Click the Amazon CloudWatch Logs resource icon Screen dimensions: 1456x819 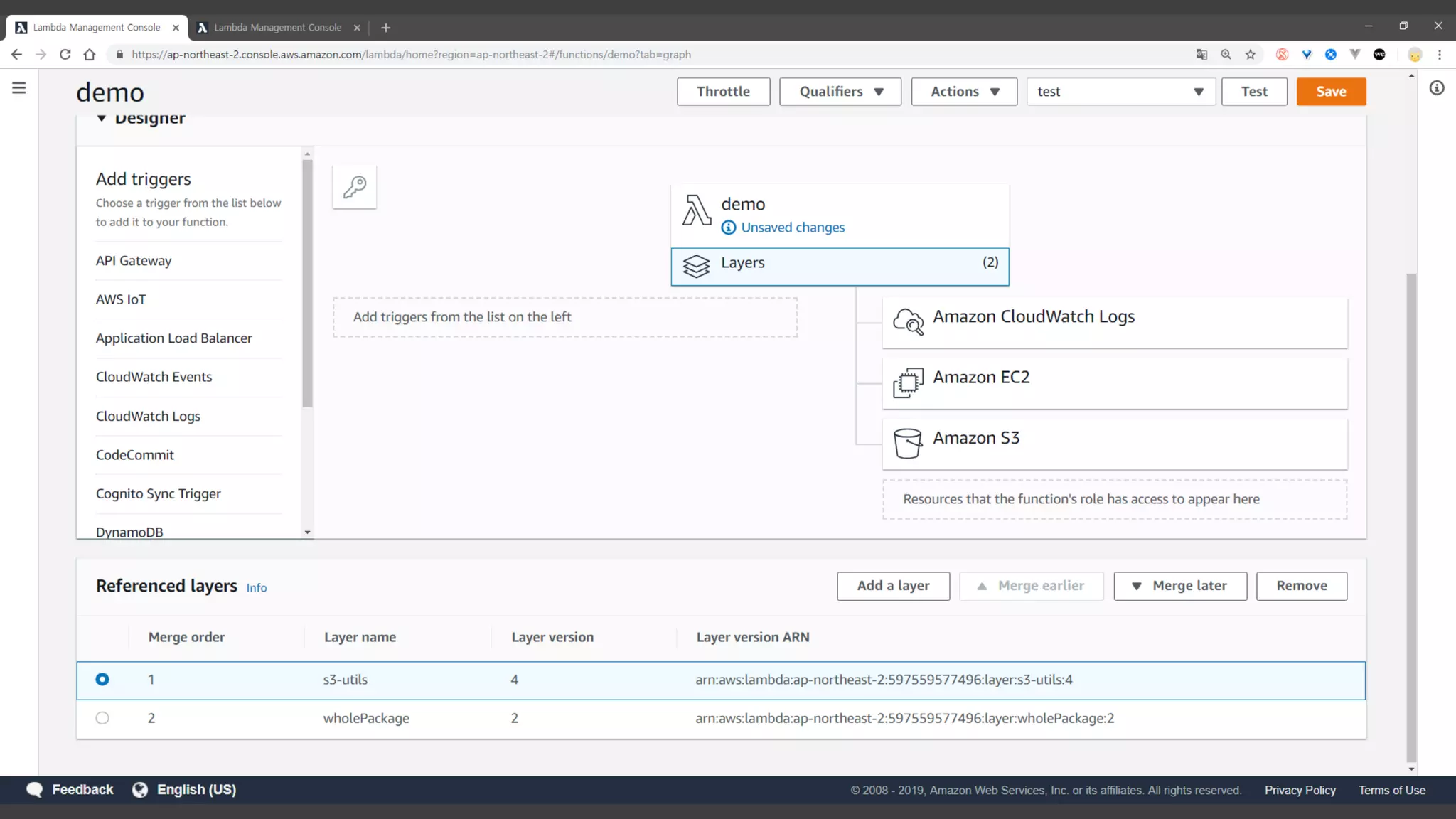[908, 321]
